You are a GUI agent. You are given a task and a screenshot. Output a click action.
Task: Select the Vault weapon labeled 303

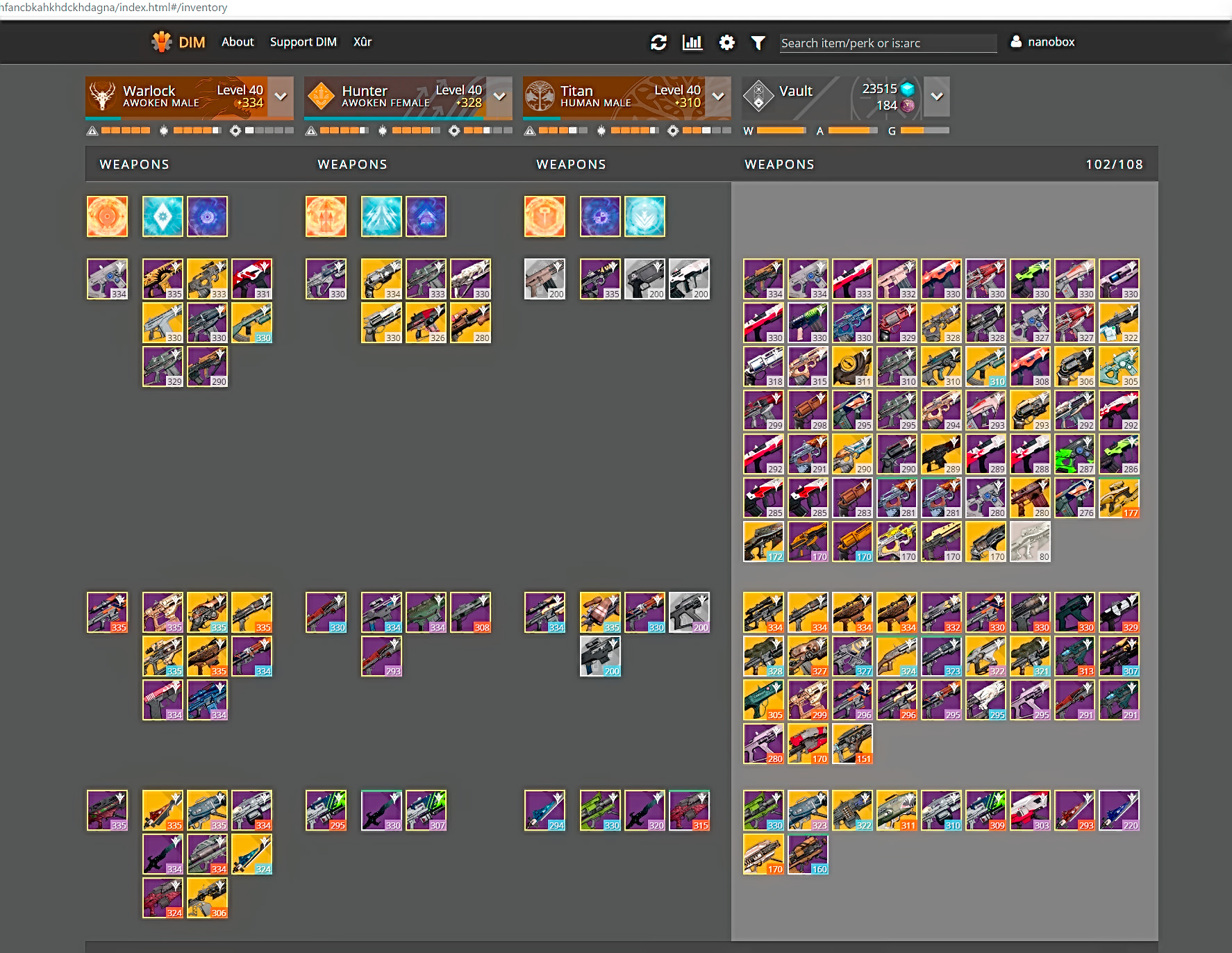[x=1030, y=810]
